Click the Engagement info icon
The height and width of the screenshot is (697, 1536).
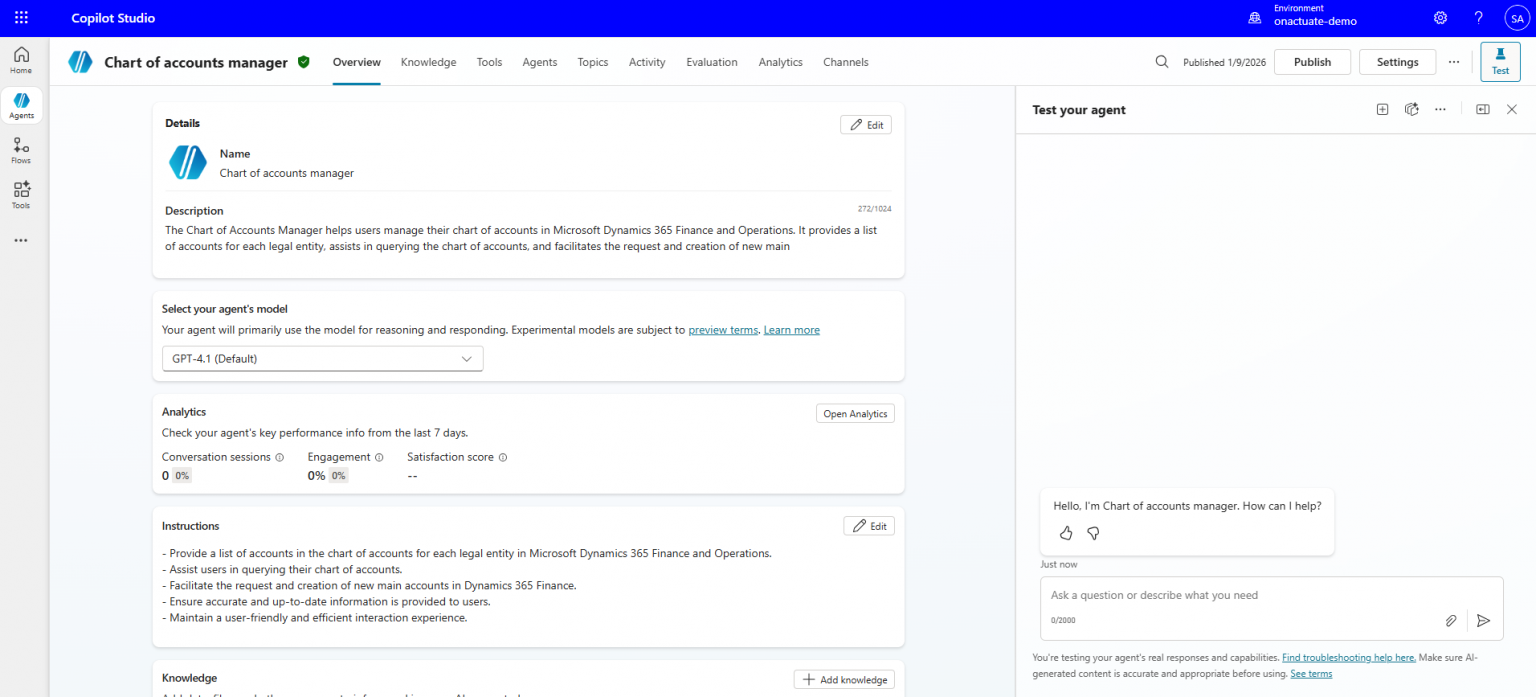379,457
